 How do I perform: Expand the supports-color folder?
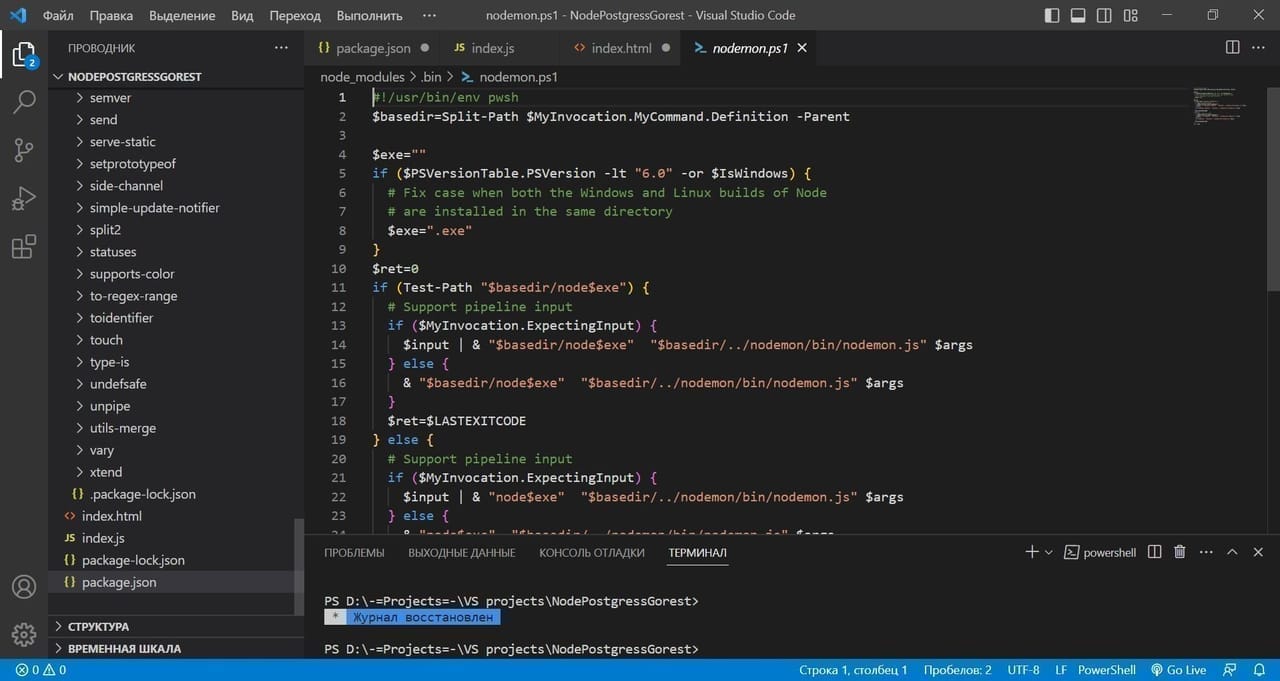(132, 274)
